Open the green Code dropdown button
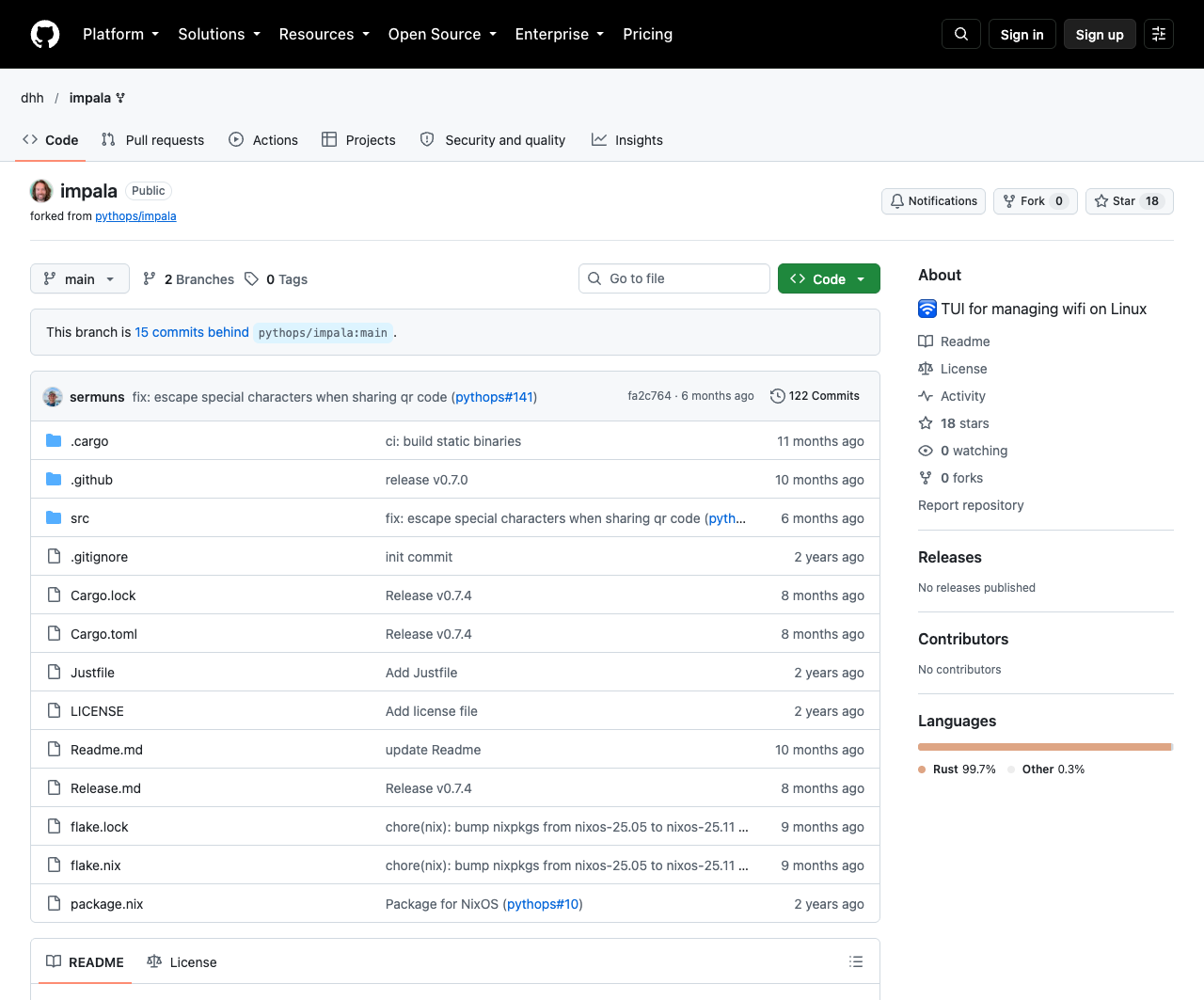The image size is (1204, 1000). [x=829, y=278]
